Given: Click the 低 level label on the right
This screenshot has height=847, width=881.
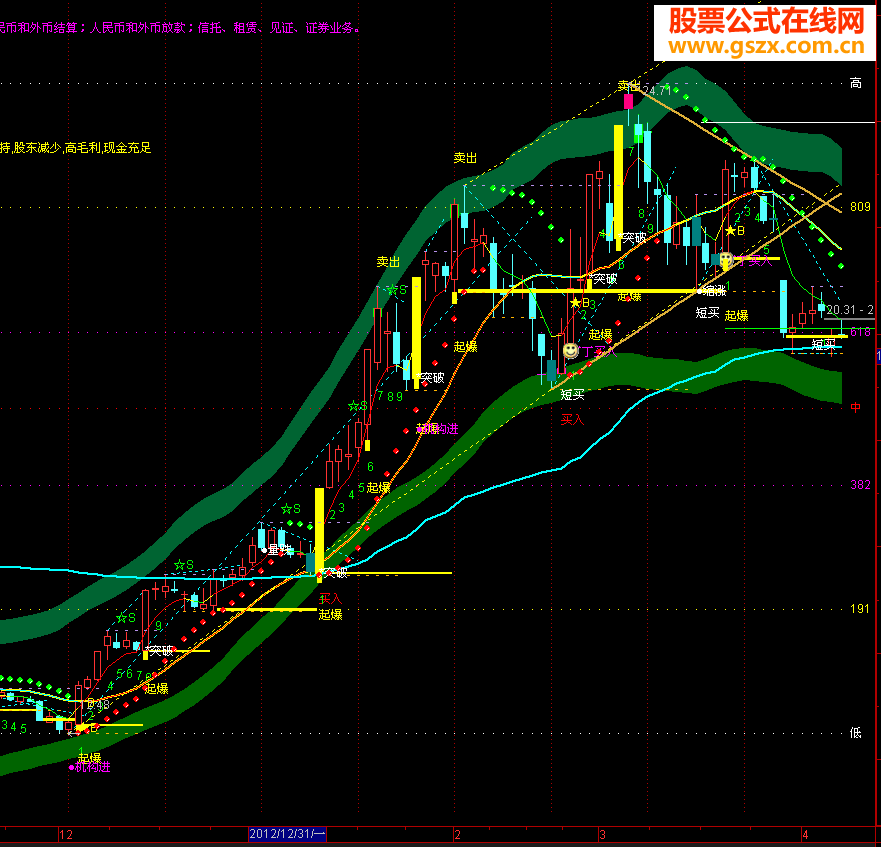Looking at the screenshot, I should (x=855, y=732).
